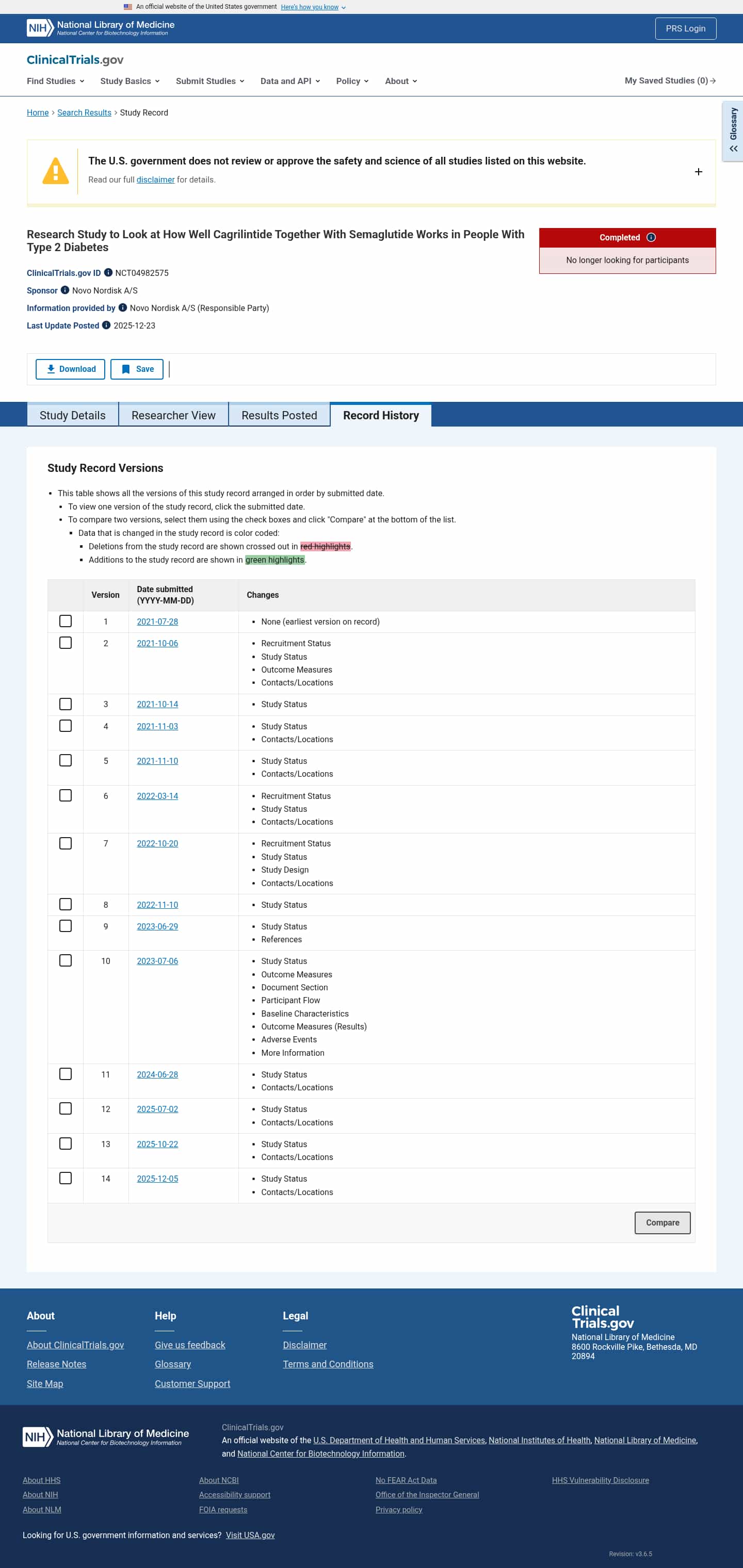Open version submitted 2021-07-28
The height and width of the screenshot is (1568, 743).
(x=158, y=622)
